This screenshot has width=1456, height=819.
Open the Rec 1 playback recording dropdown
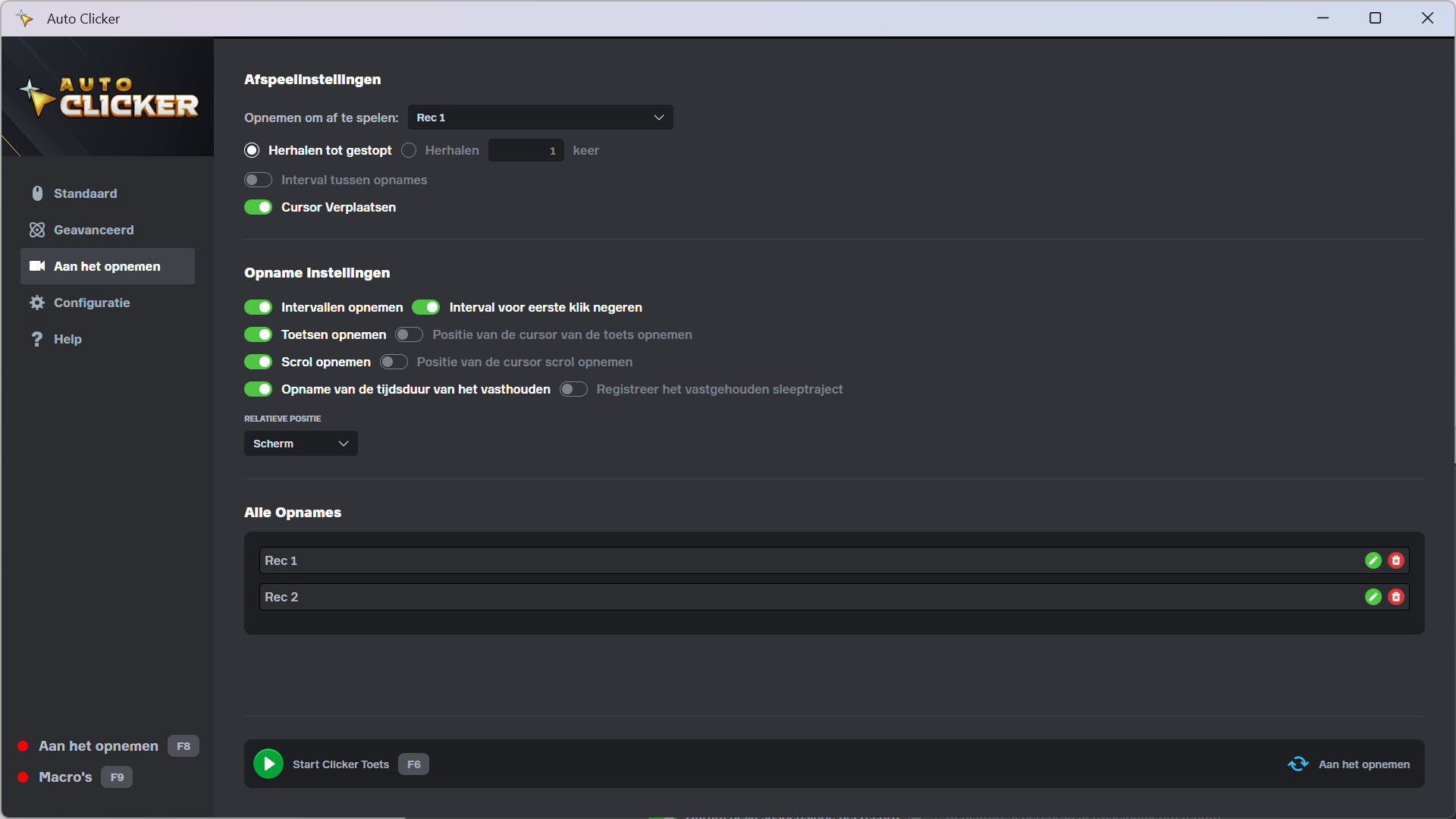pos(540,118)
